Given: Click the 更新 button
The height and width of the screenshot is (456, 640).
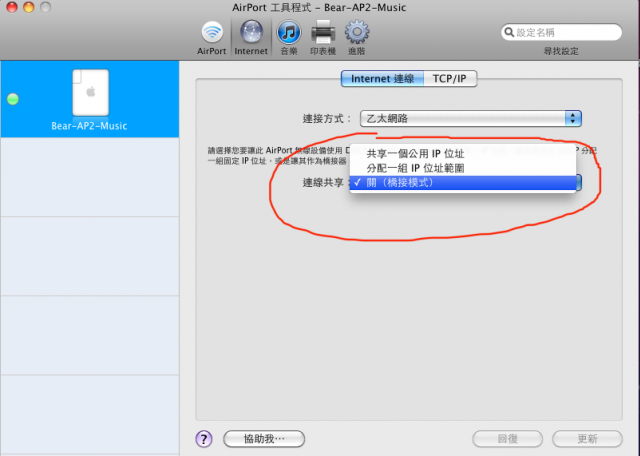Looking at the screenshot, I should [x=587, y=439].
